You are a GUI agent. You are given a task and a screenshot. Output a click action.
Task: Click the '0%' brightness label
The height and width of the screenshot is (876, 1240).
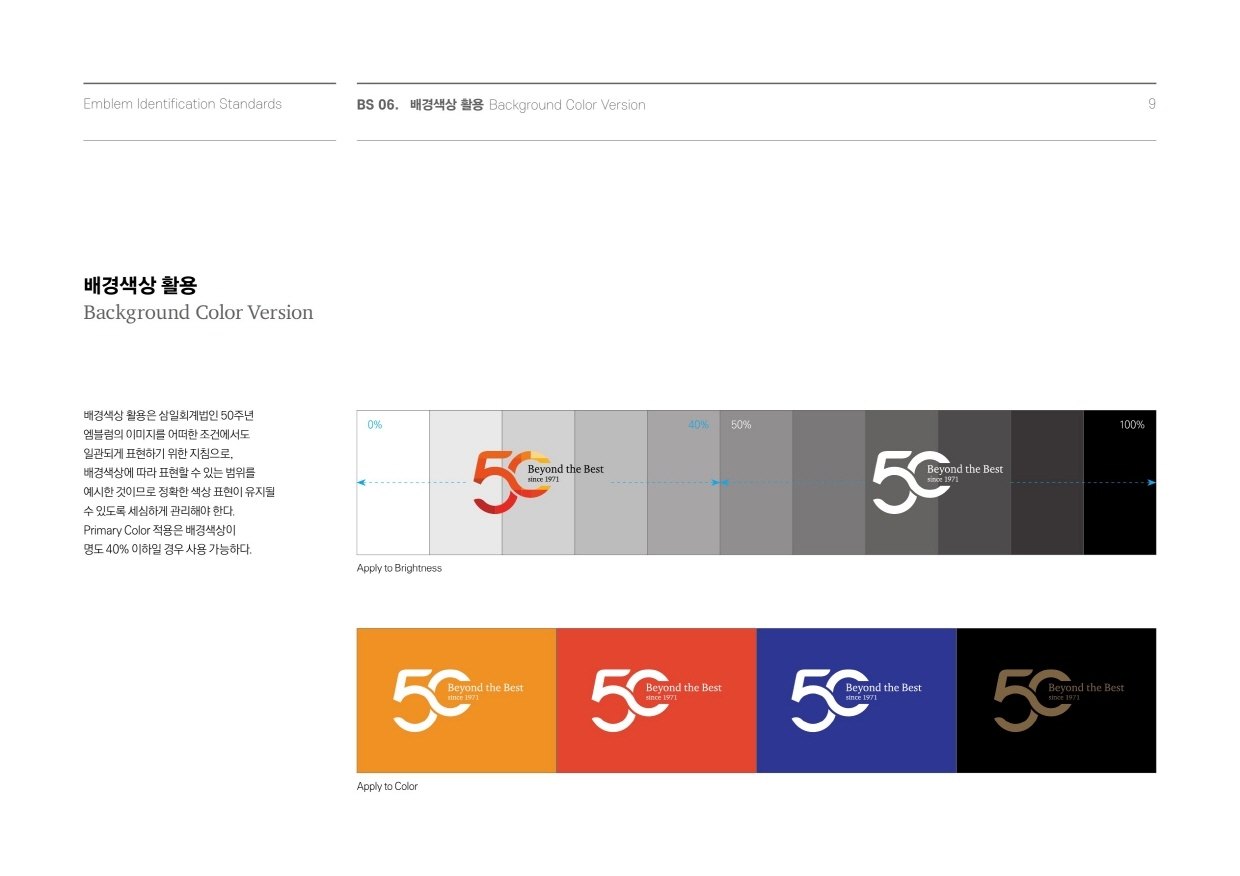pyautogui.click(x=374, y=425)
